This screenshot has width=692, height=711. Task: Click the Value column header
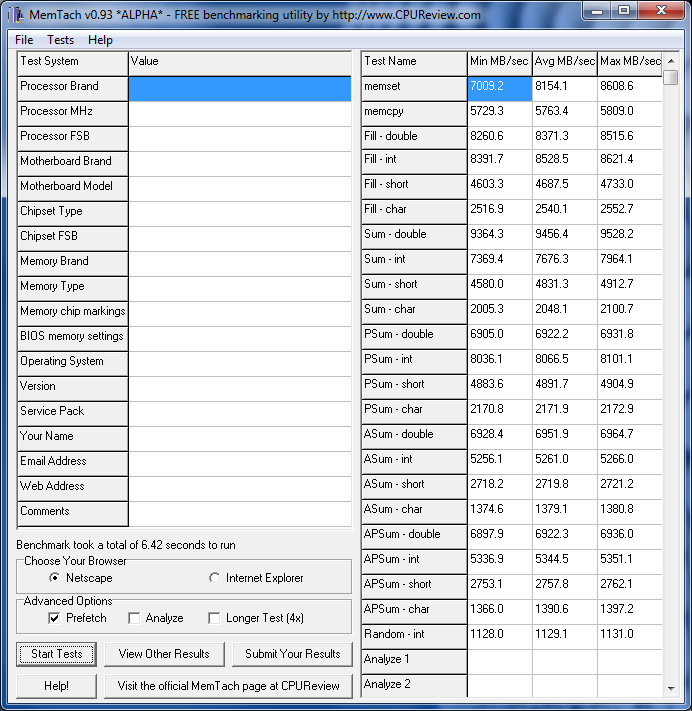(240, 63)
